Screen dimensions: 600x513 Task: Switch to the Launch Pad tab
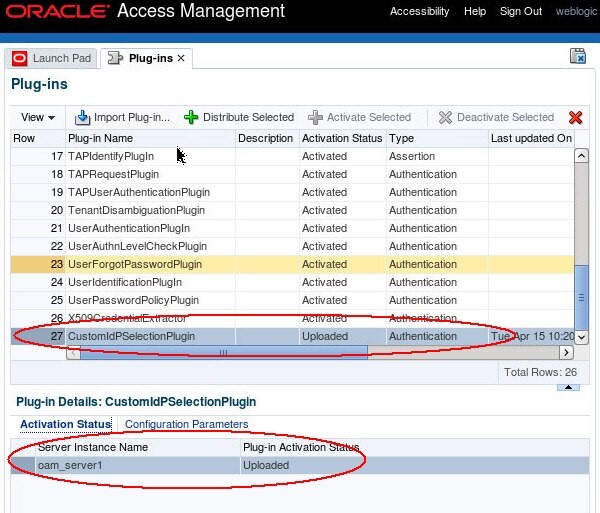coord(51,59)
